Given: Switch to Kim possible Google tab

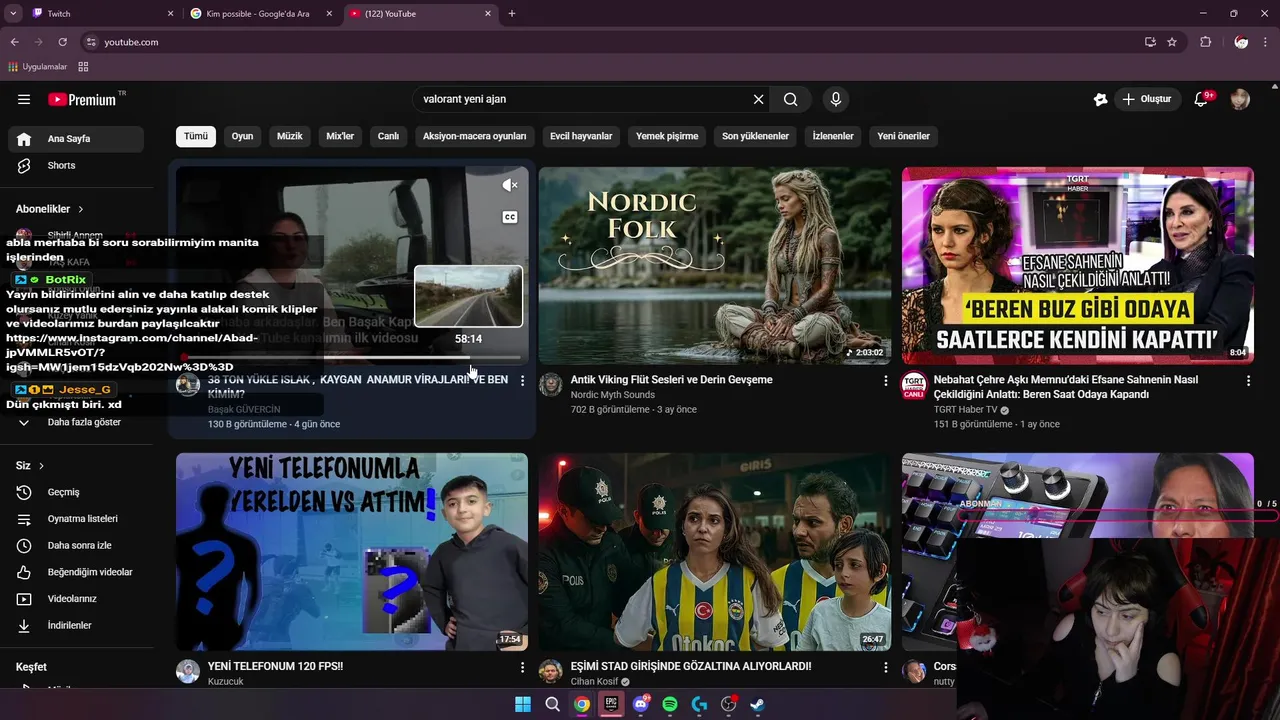Looking at the screenshot, I should point(262,14).
